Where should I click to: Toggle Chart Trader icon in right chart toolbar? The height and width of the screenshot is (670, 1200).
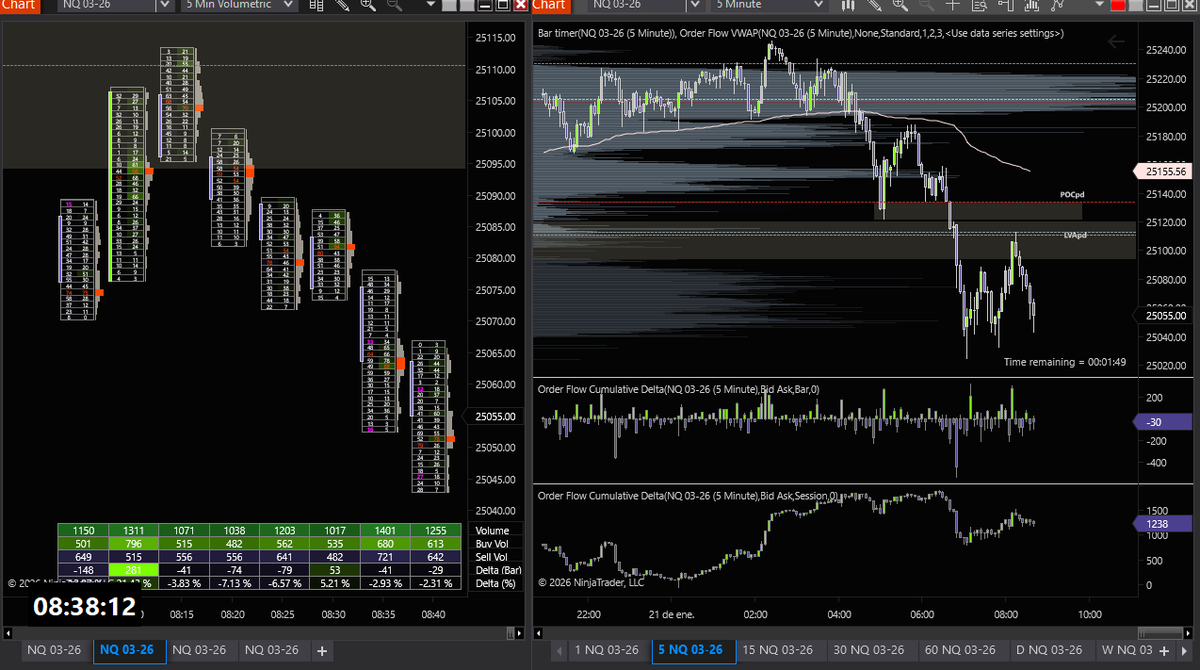(1005, 5)
